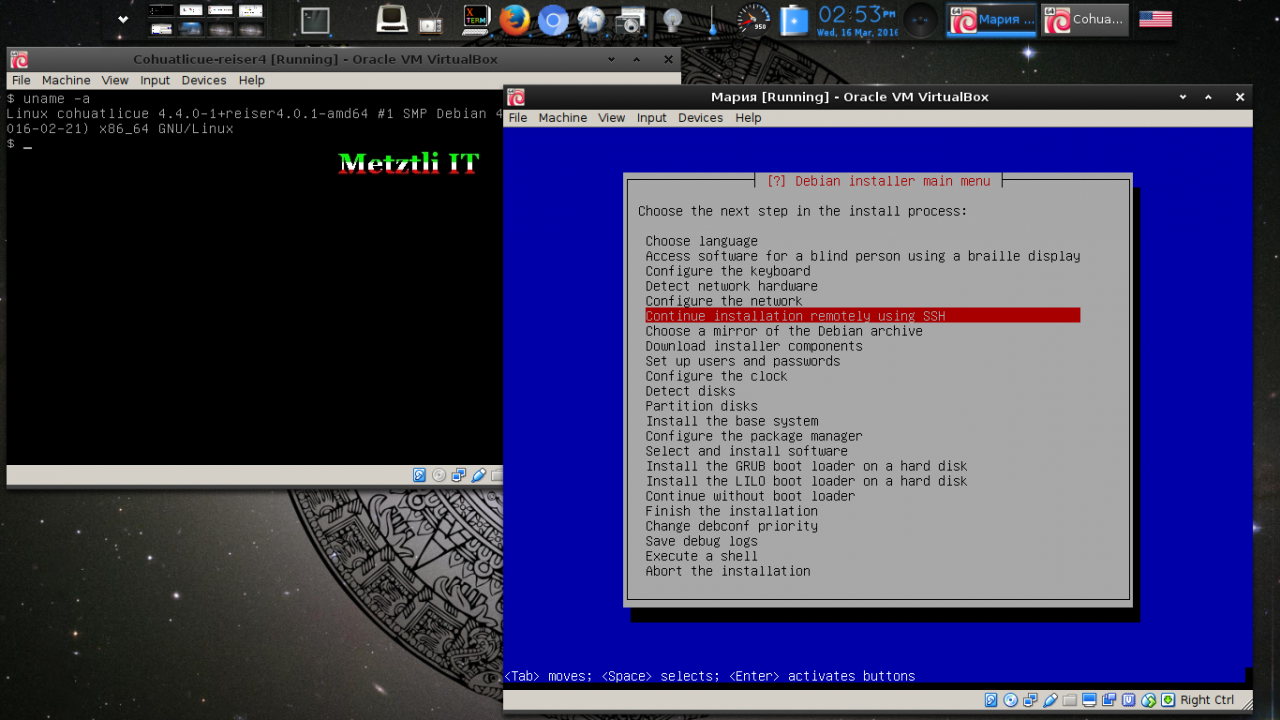Select 'Partition disks' entry
The height and width of the screenshot is (720, 1280).
click(702, 406)
